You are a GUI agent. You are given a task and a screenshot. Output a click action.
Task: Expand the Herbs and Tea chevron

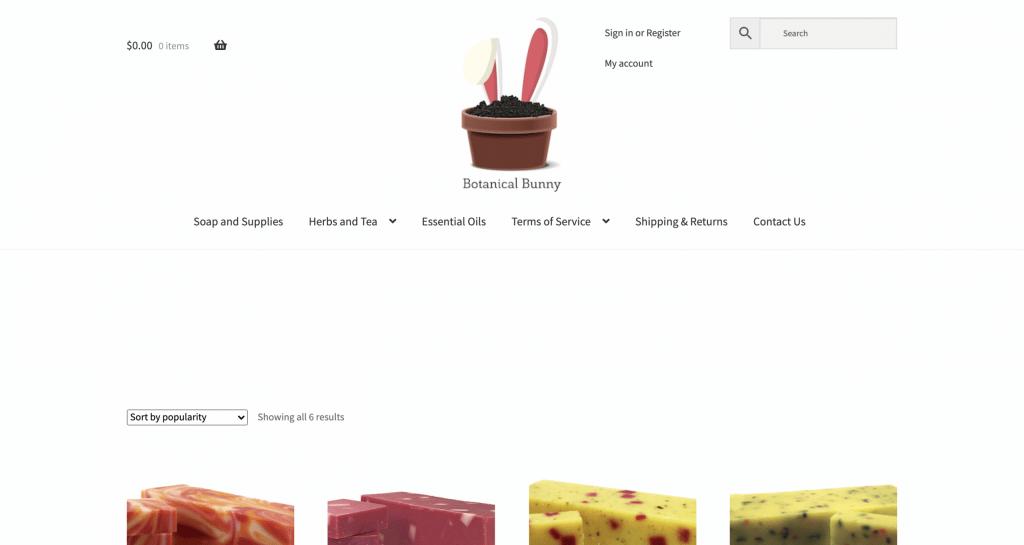[x=392, y=221]
